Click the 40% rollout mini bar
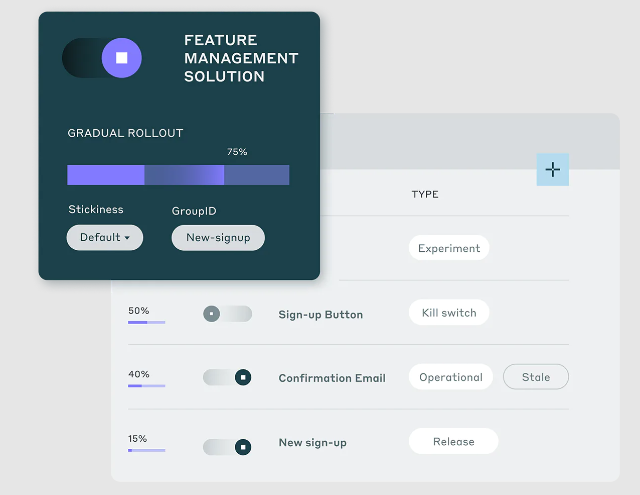Viewport: 640px width, 495px height. (147, 386)
